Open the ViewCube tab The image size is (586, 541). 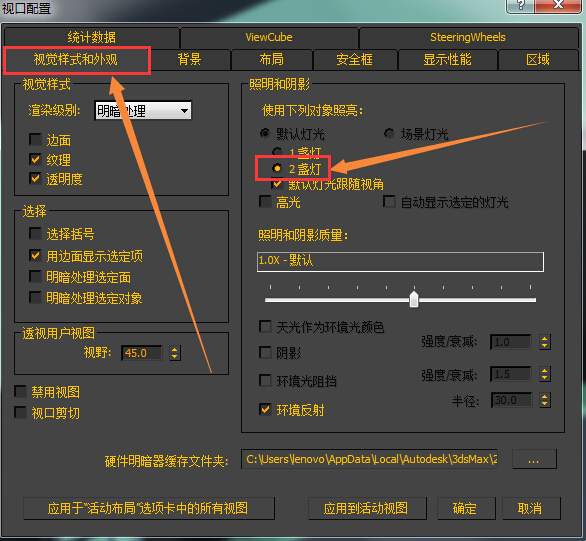click(x=269, y=37)
